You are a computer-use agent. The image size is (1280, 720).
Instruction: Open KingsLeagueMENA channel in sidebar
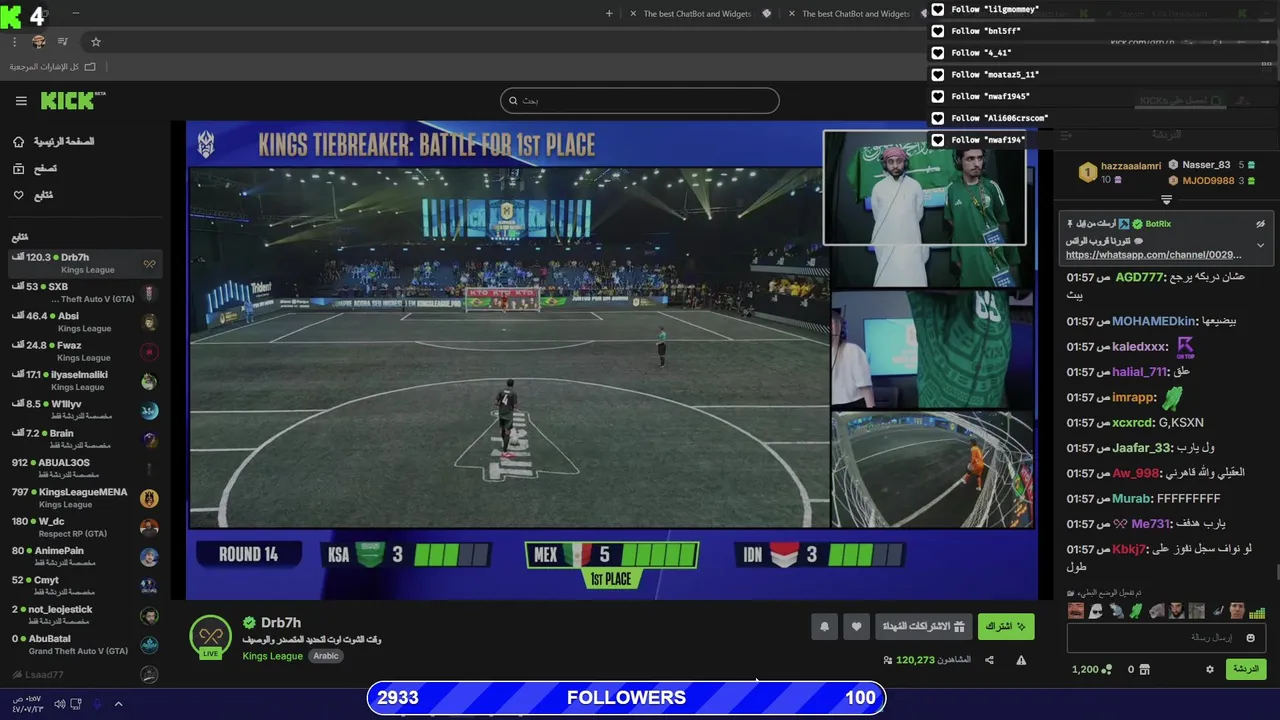pyautogui.click(x=84, y=498)
